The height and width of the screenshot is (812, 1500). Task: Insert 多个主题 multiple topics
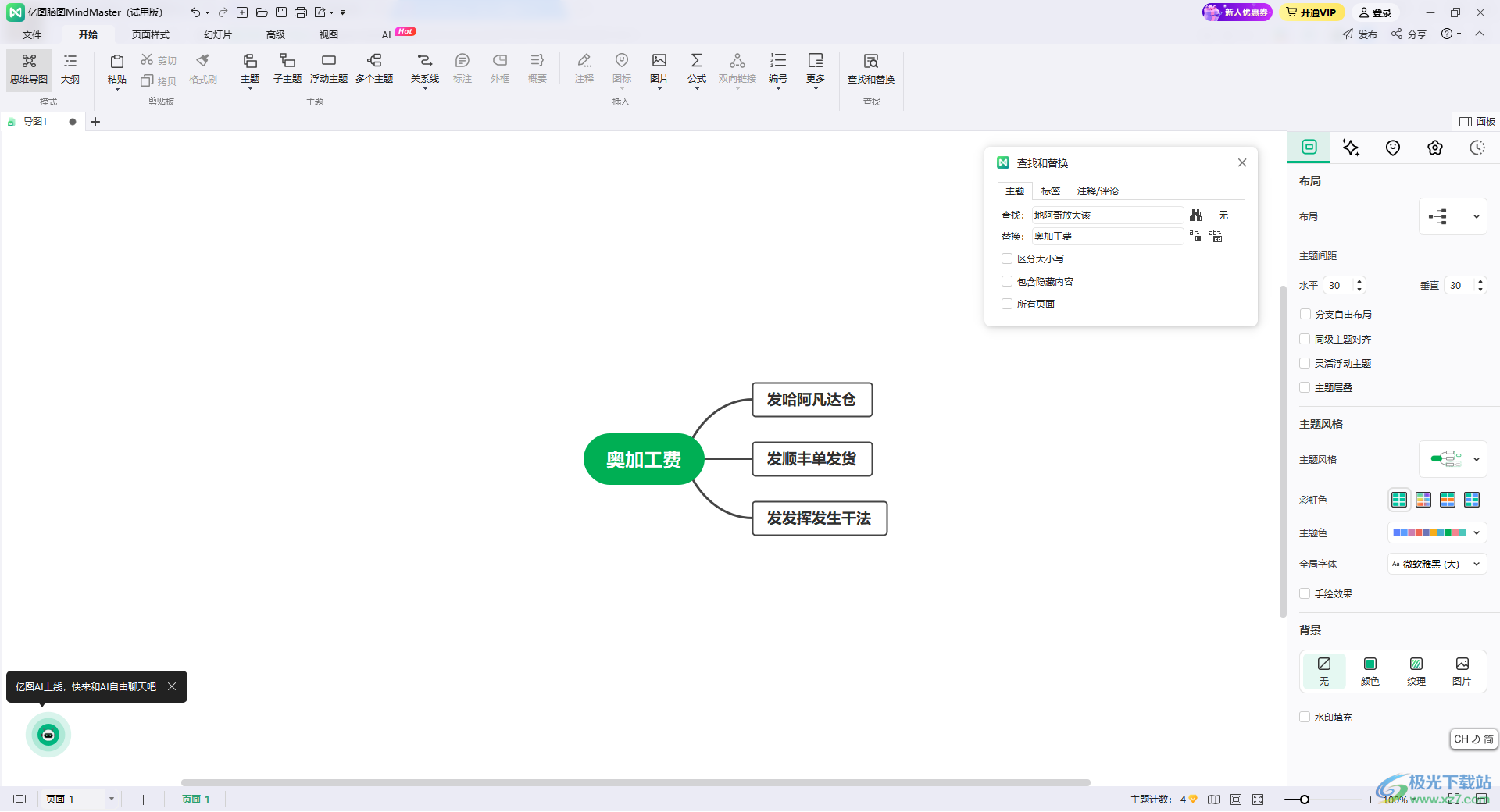(x=374, y=69)
